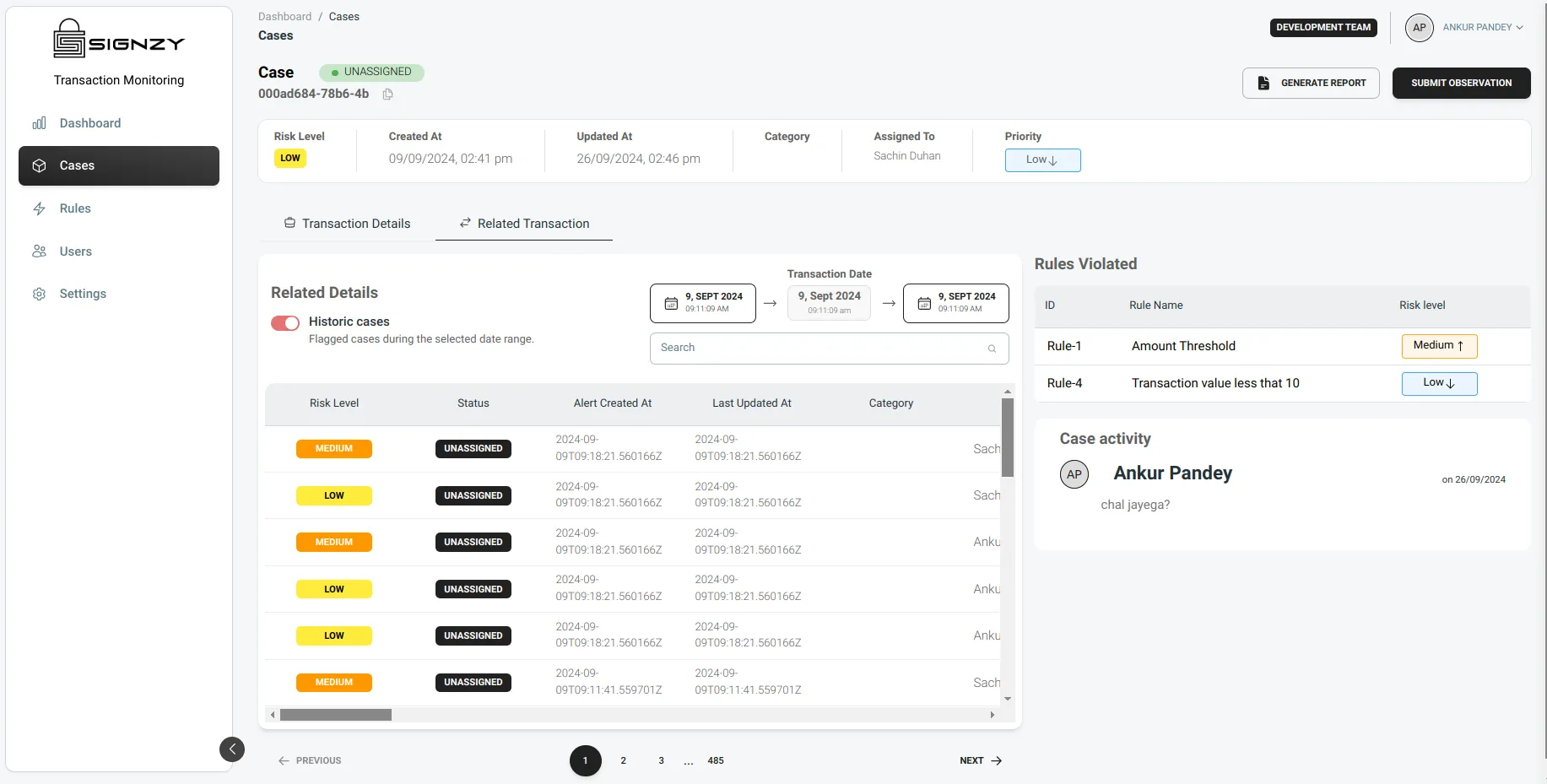Image resolution: width=1547 pixels, height=784 pixels.
Task: Go to page 3
Action: [x=661, y=760]
